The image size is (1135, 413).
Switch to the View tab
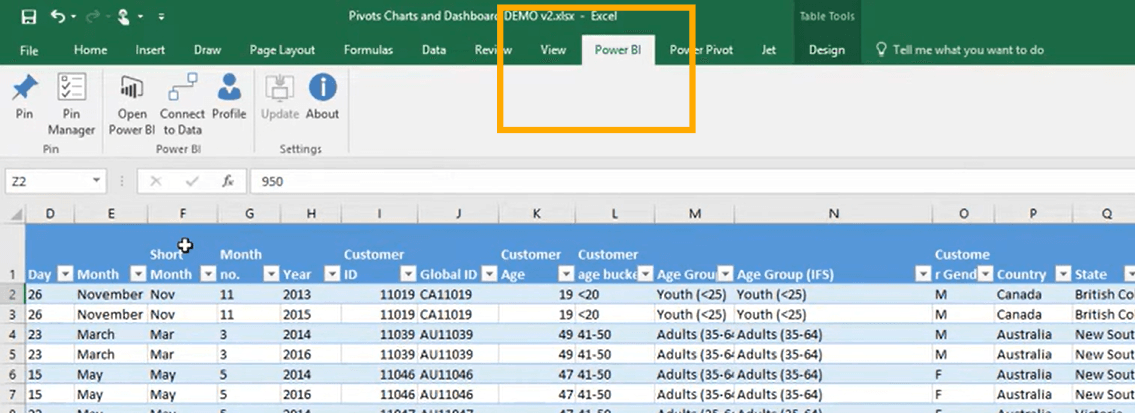(553, 50)
